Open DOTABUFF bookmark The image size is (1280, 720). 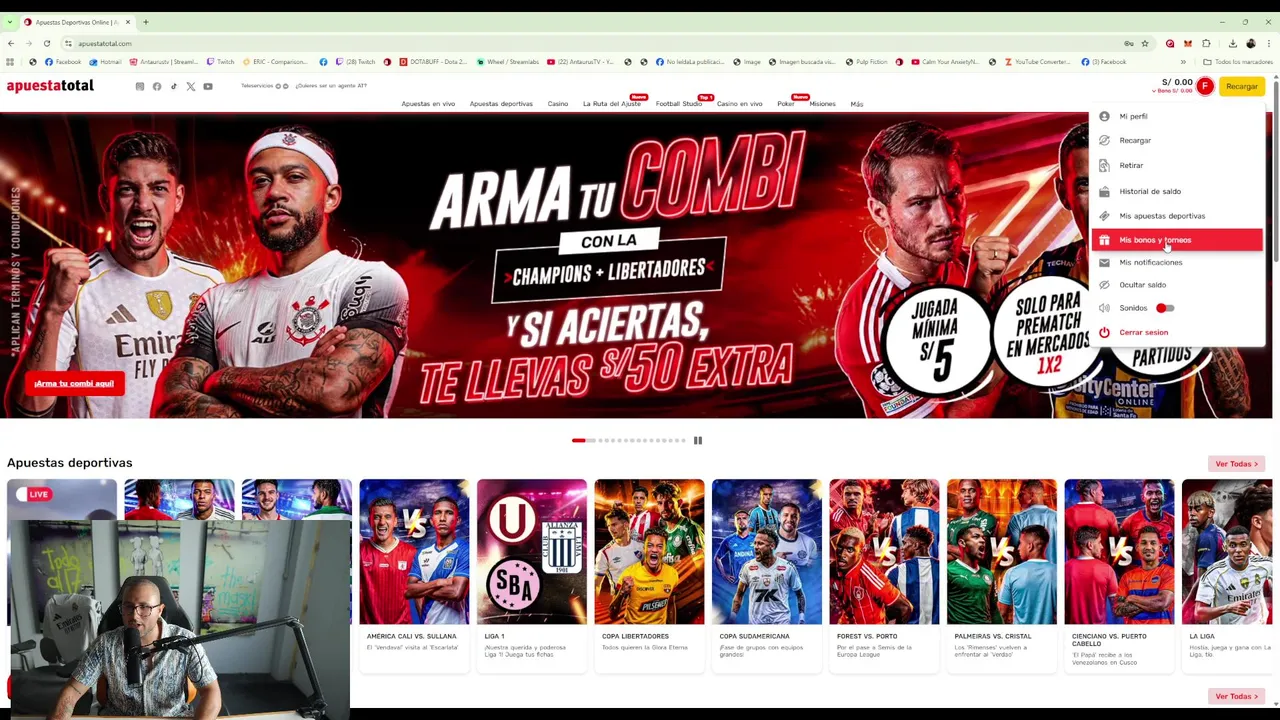pos(433,62)
